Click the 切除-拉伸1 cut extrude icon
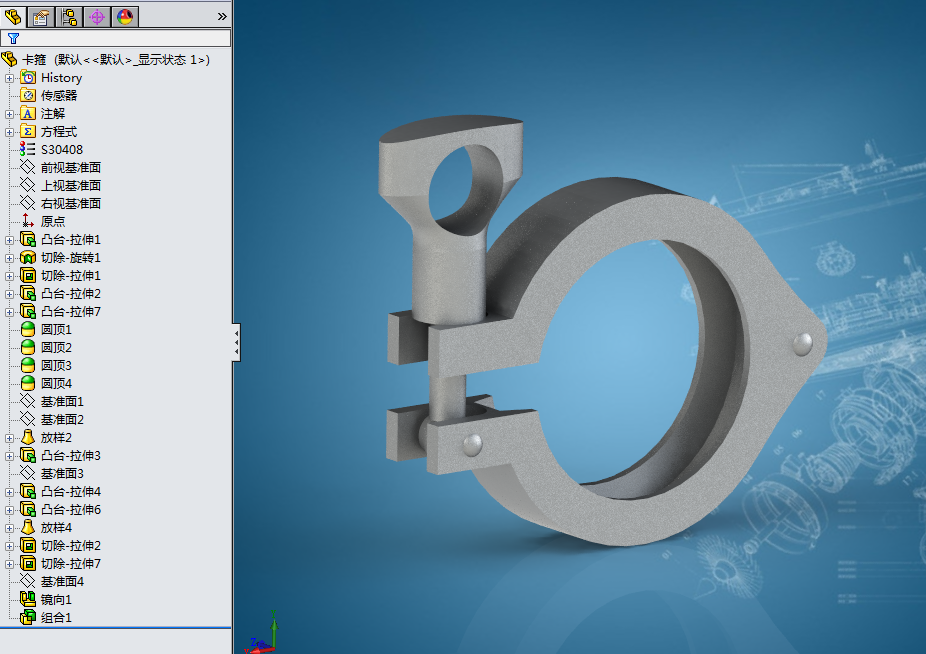This screenshot has width=926, height=654. click(x=28, y=275)
